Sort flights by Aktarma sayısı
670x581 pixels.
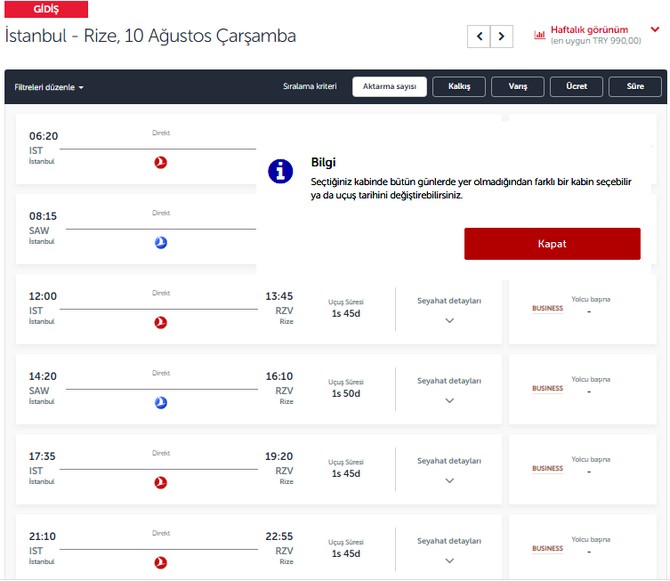(x=389, y=87)
